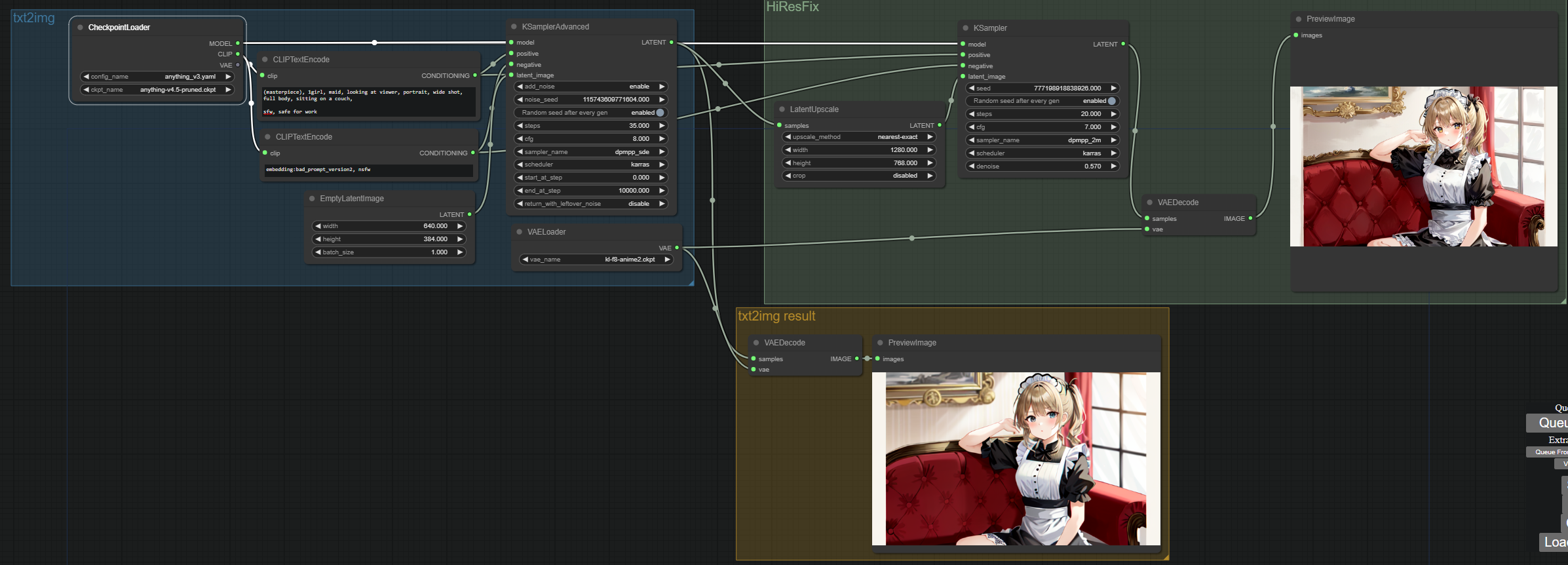Click the Queue Front button
Viewport: 1568px width, 565px height.
tap(1548, 452)
